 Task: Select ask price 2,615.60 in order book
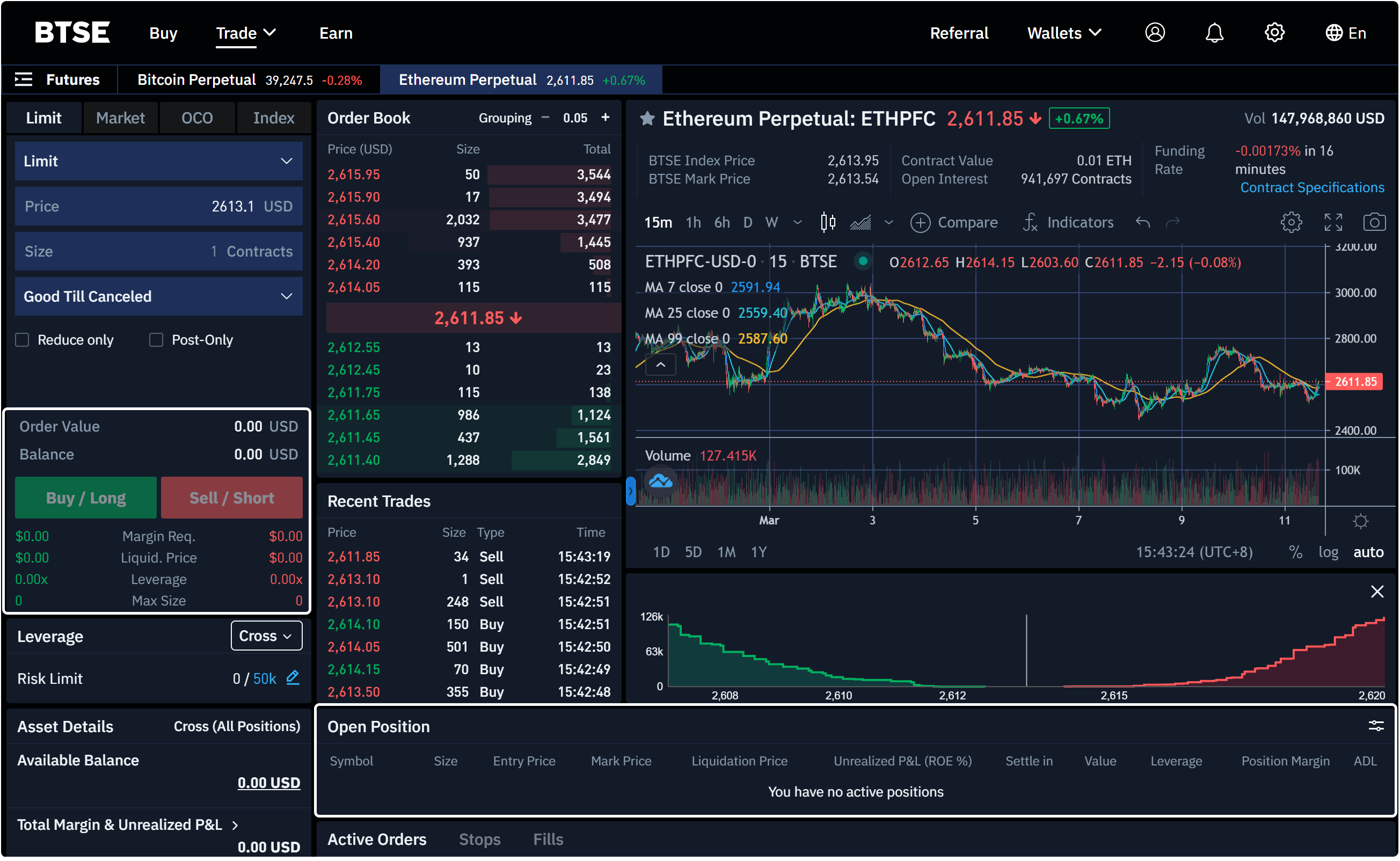pos(354,220)
